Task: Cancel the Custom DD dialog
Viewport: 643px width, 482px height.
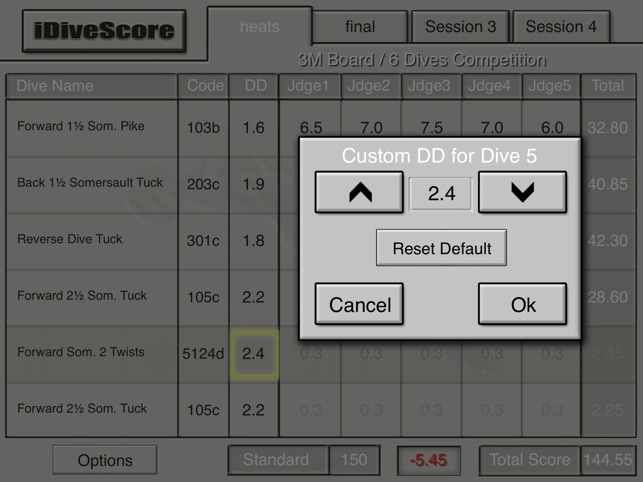Action: [359, 304]
